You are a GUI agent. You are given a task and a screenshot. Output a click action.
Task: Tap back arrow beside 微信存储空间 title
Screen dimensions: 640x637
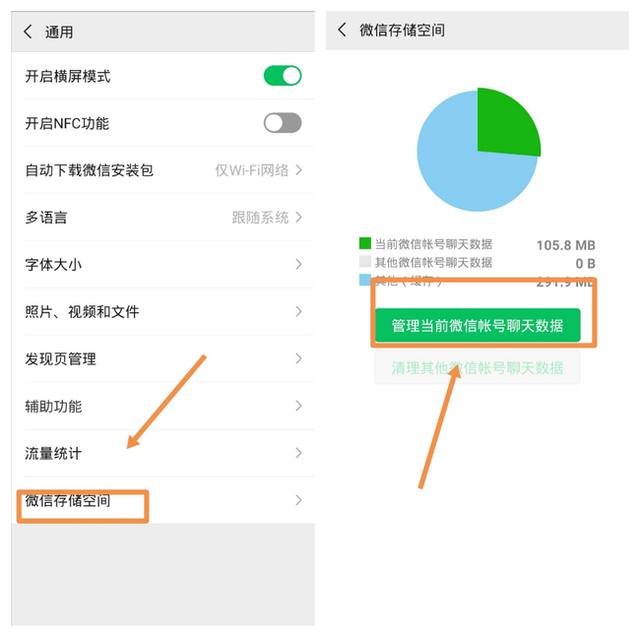[x=342, y=30]
